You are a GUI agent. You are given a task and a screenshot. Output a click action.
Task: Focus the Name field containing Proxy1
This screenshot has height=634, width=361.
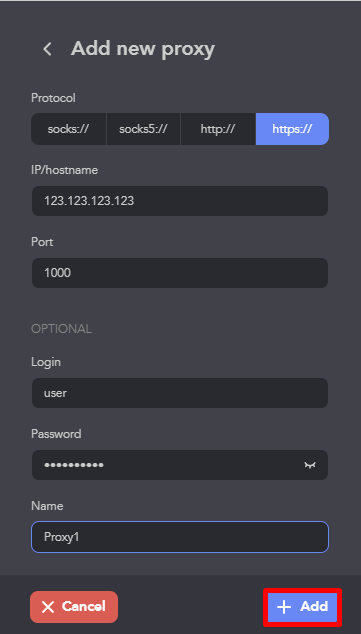click(180, 537)
